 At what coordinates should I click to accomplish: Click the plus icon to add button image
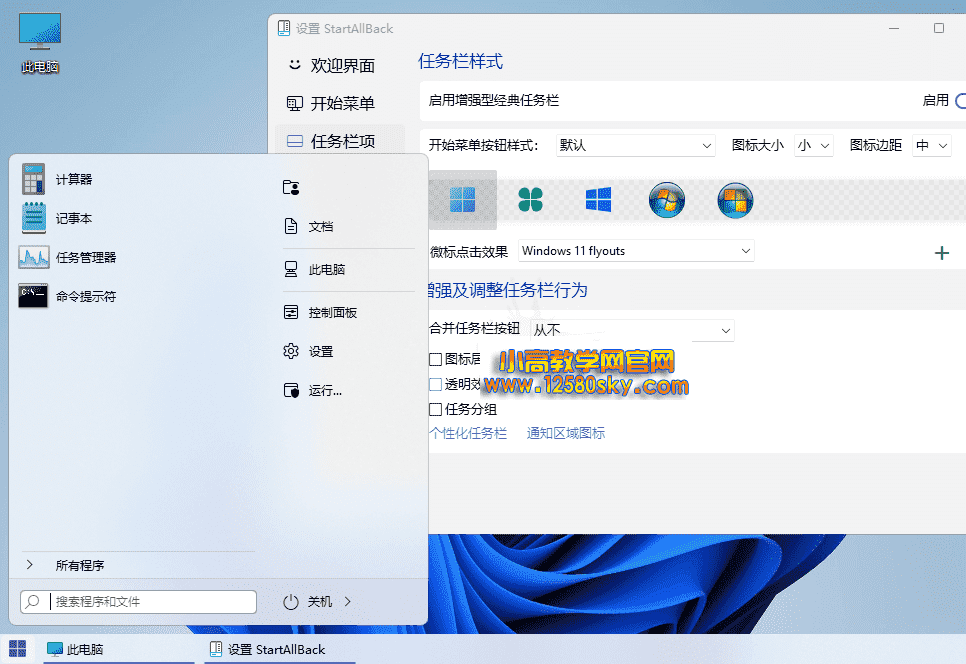click(941, 253)
